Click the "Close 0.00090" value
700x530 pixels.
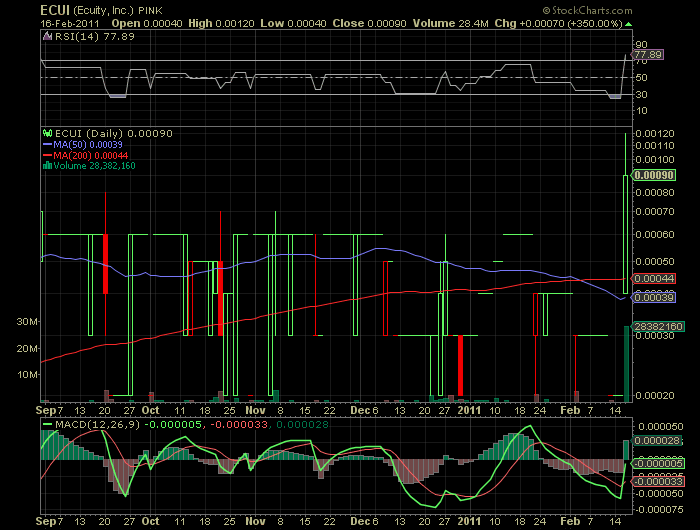(369, 23)
